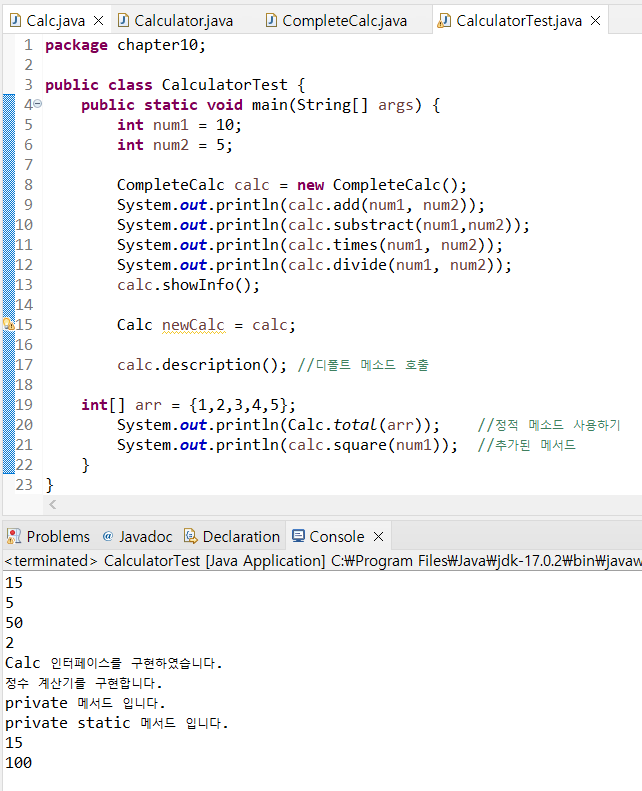
Task: Click the CalculatorTest.java warning file icon
Action: coord(444,21)
